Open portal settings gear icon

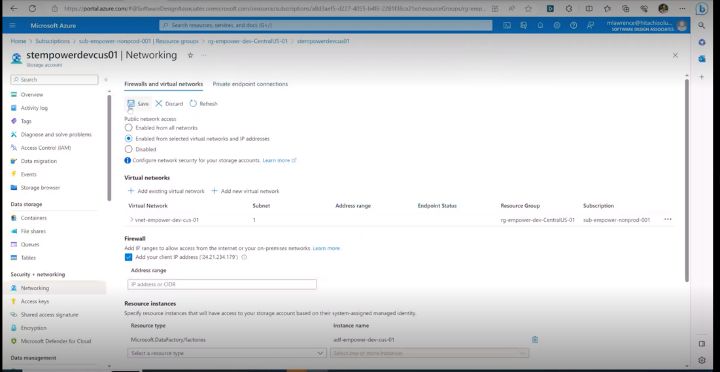coord(557,26)
